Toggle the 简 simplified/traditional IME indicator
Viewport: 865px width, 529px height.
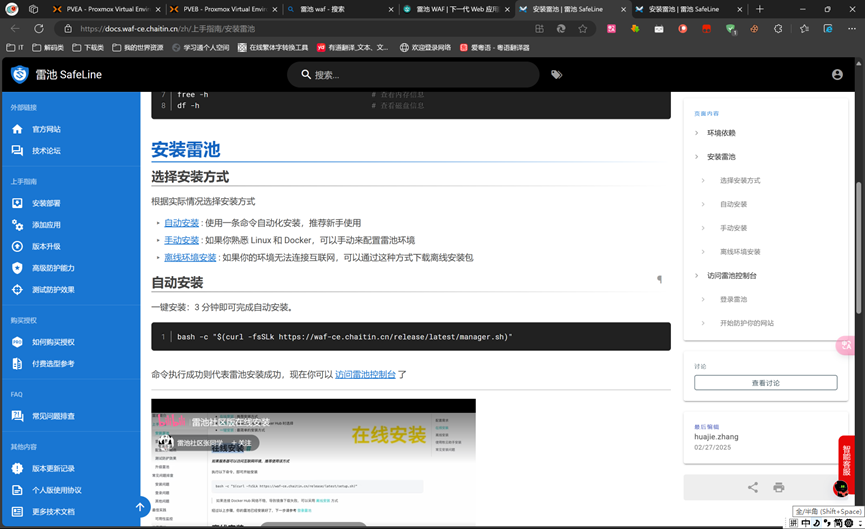point(838,523)
